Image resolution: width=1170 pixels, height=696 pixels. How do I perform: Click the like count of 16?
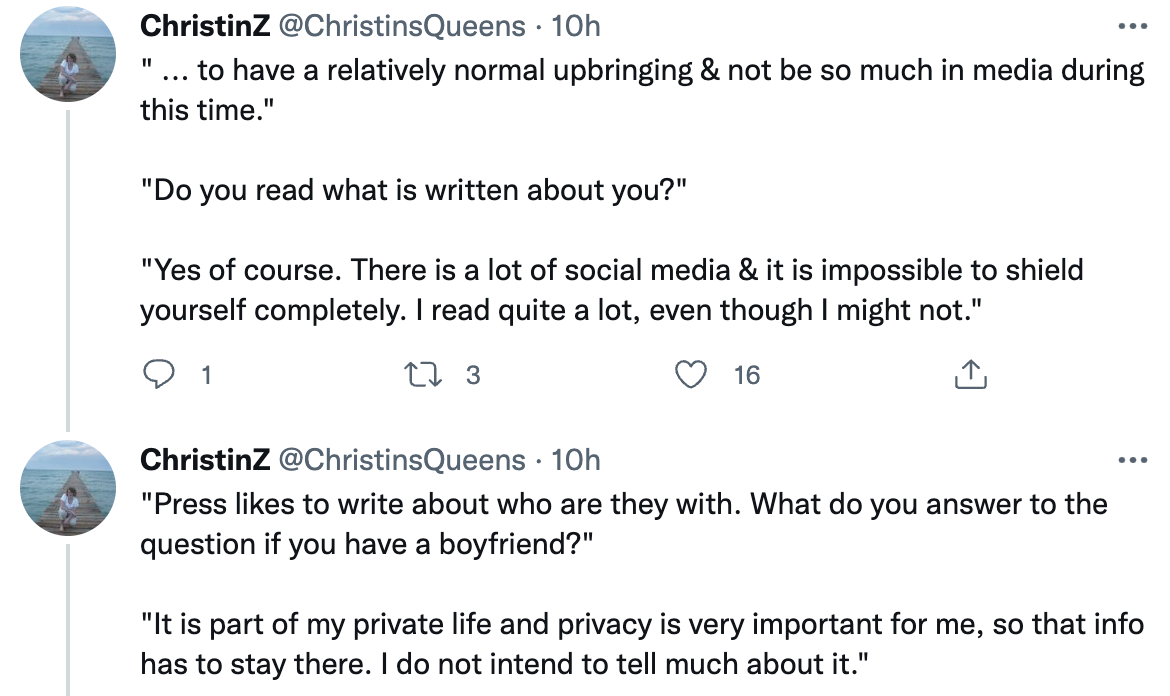click(x=746, y=376)
